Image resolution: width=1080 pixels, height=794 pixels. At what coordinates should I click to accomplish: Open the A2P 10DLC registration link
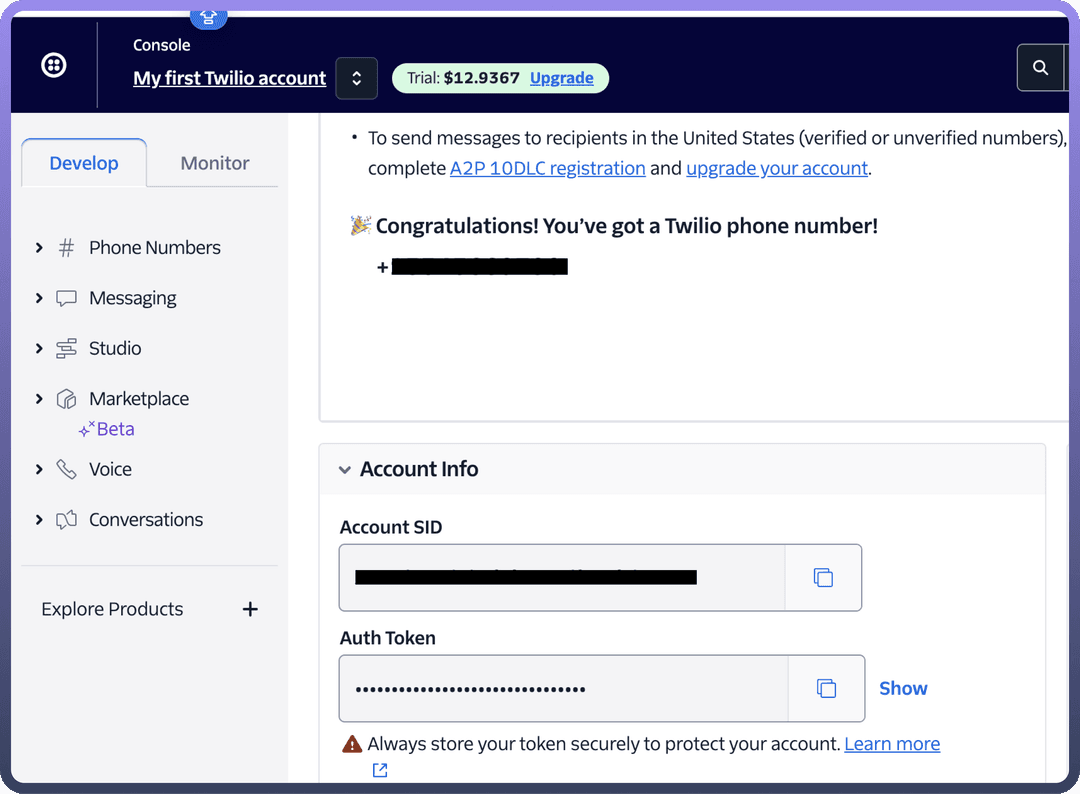click(x=547, y=168)
